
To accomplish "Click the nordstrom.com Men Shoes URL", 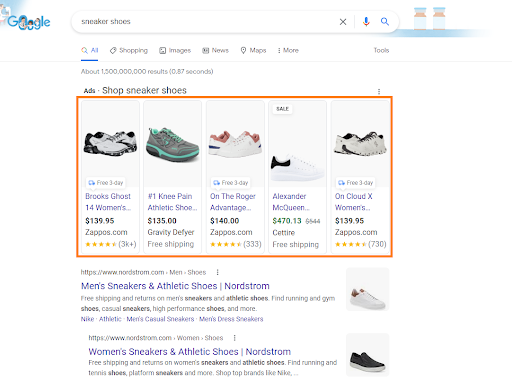I will click(143, 272).
